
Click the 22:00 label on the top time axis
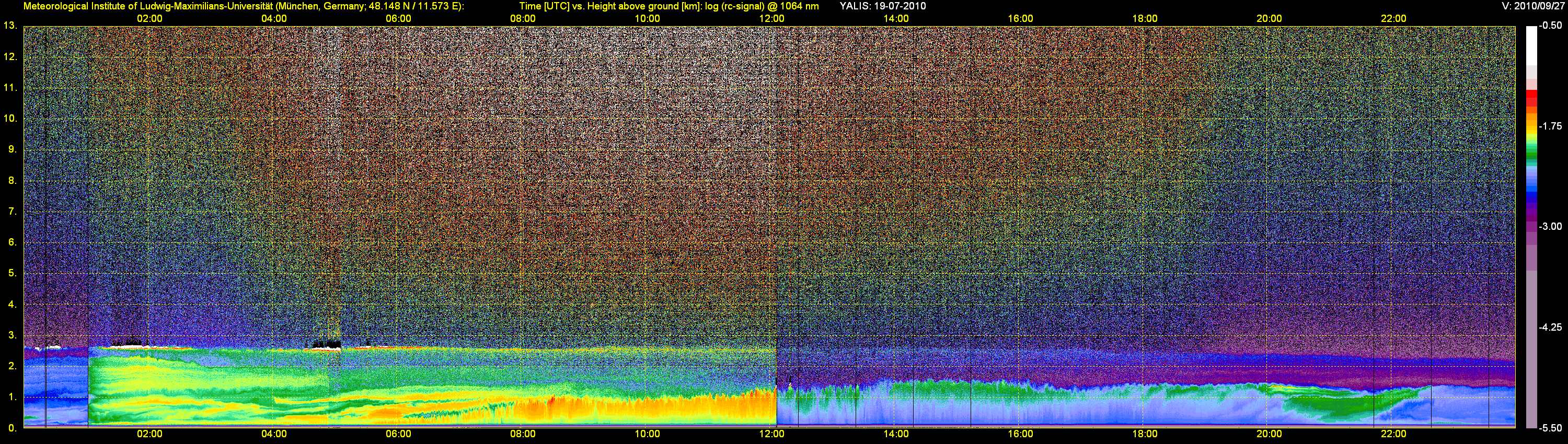[1394, 19]
